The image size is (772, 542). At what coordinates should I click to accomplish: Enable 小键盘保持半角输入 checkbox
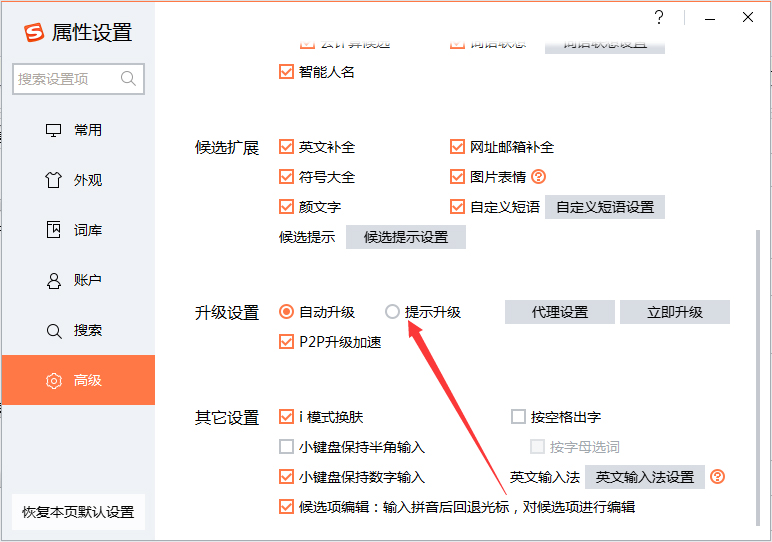click(x=286, y=447)
